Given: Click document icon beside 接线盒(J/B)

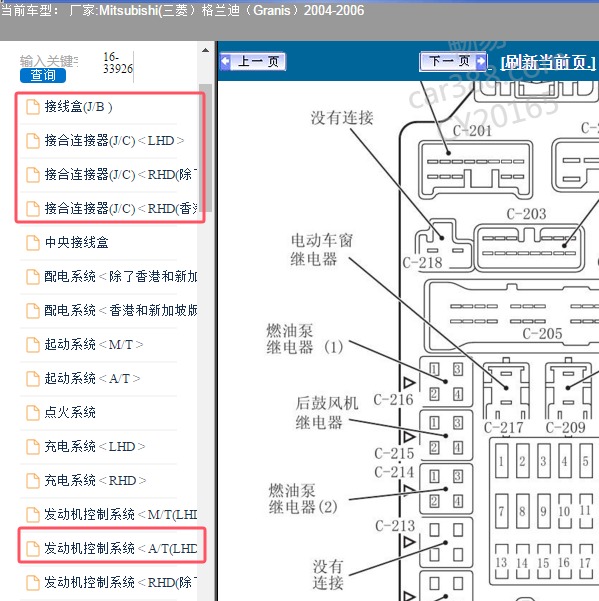Looking at the screenshot, I should tap(33, 107).
